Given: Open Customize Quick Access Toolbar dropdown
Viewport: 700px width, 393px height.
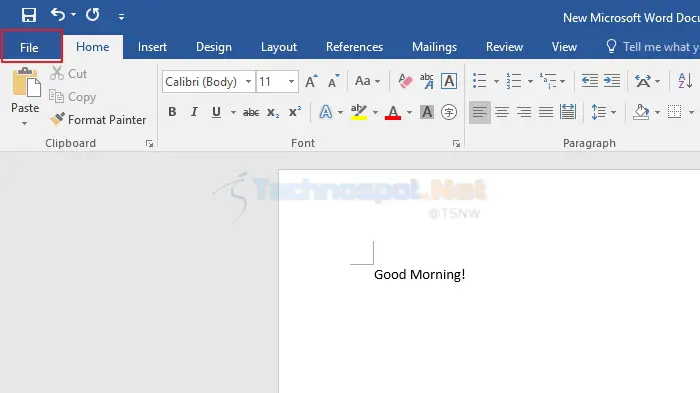Looking at the screenshot, I should pyautogui.click(x=121, y=17).
